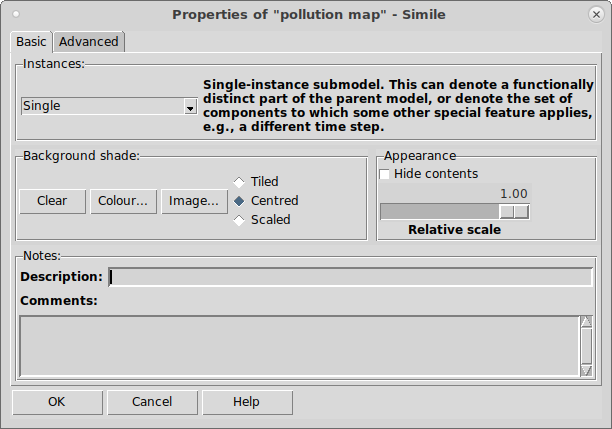Click inside the Comments text area
The image size is (612, 429).
[x=299, y=346]
